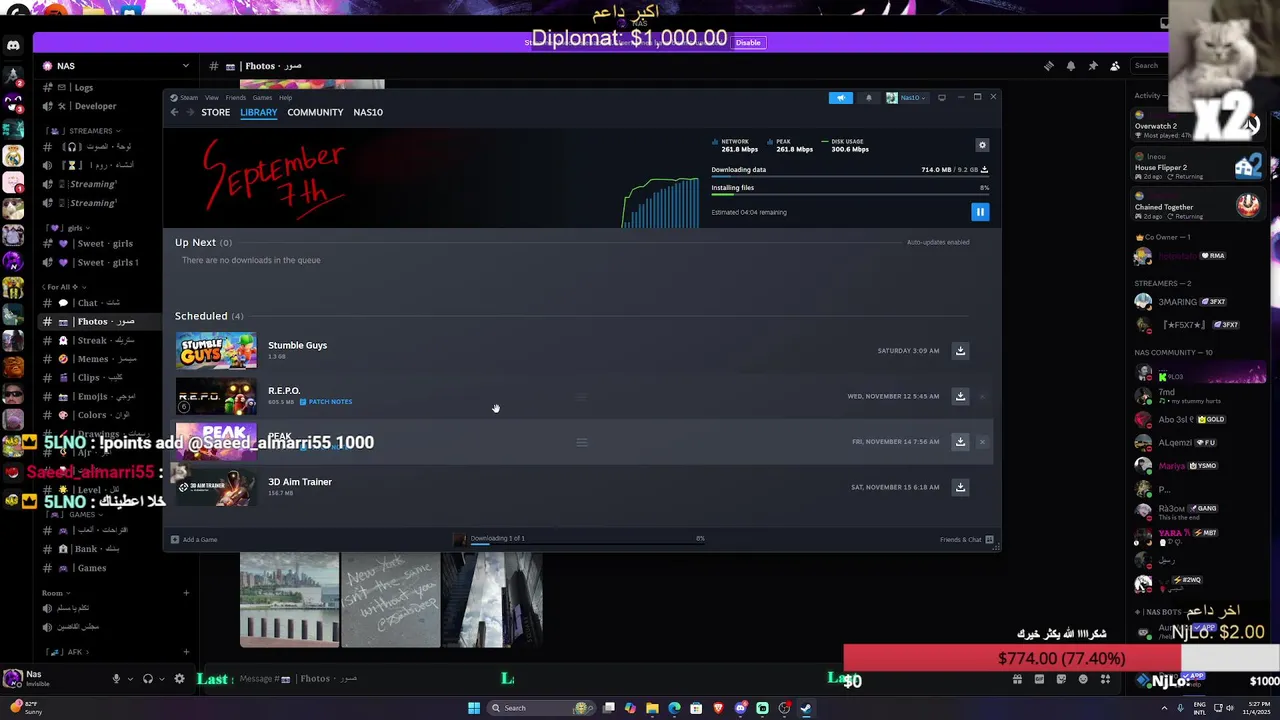Open the View menu in Steam
Viewport: 1280px width, 720px height.
pos(212,98)
